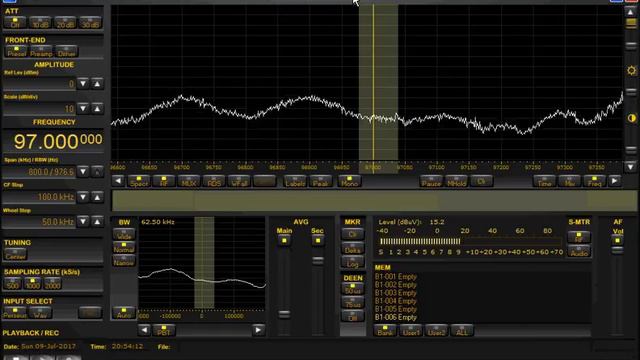The height and width of the screenshot is (360, 640).
Task: Select memory entry B1-003 Empty
Action: tap(396, 293)
